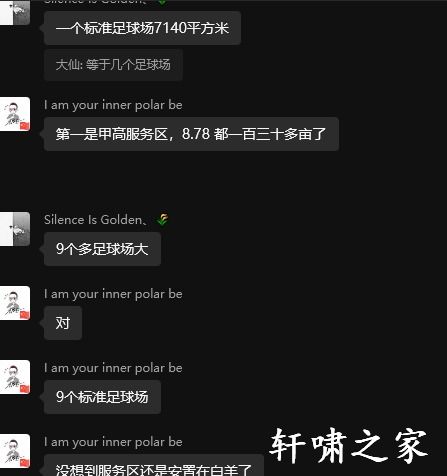Click the 轩啸之家 watermark text
This screenshot has height=476, width=447.
[348, 446]
